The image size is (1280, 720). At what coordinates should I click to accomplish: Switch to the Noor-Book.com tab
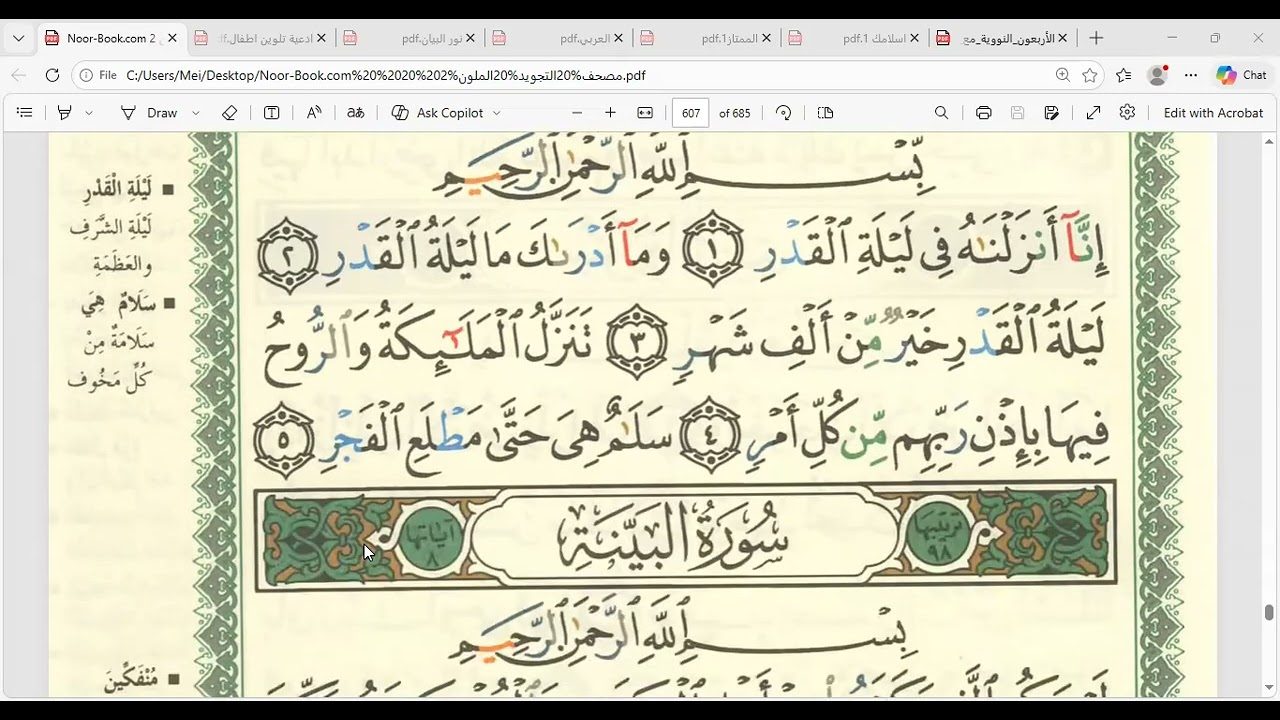tap(111, 38)
